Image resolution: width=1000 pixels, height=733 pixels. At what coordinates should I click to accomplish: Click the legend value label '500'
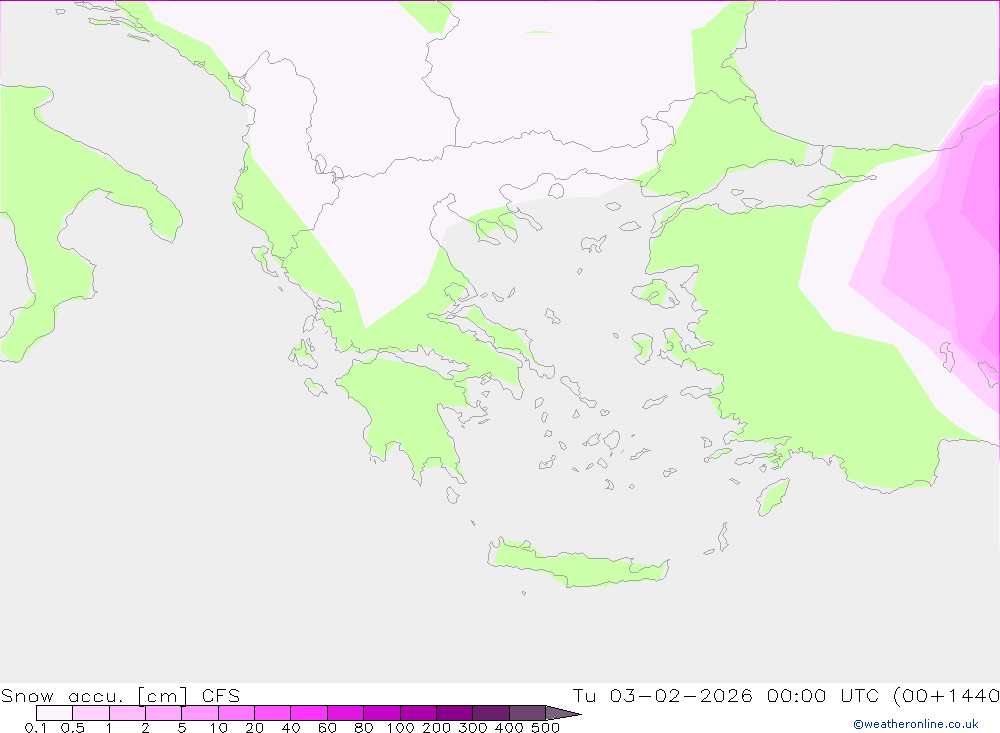click(x=545, y=727)
